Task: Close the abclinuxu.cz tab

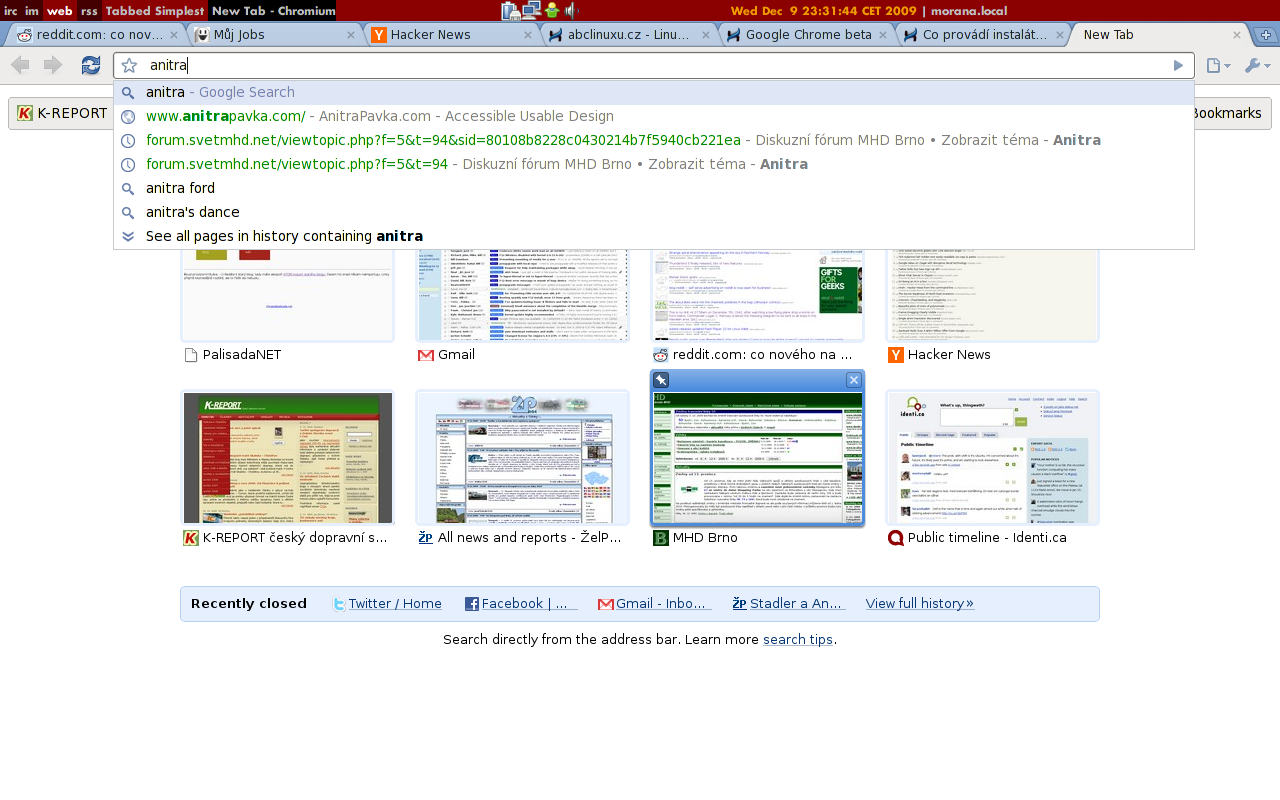Action: point(705,35)
